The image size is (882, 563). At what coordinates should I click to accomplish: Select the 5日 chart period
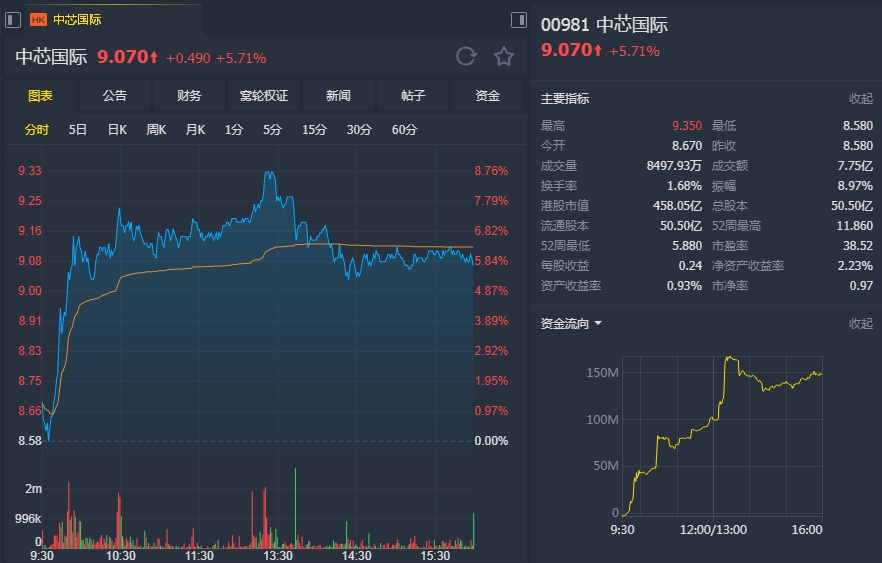click(78, 129)
